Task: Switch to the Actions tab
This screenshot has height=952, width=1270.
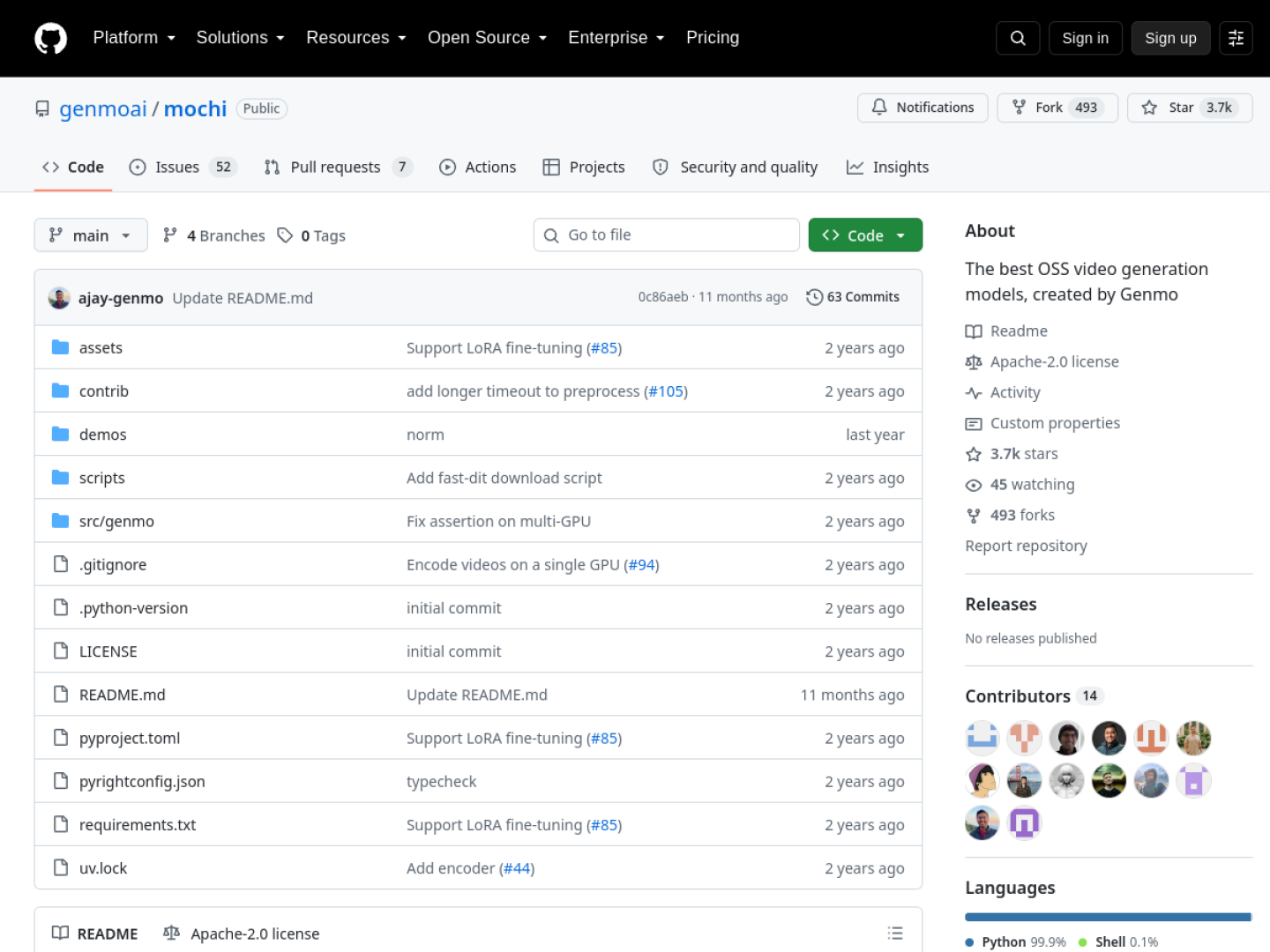Action: pyautogui.click(x=478, y=167)
